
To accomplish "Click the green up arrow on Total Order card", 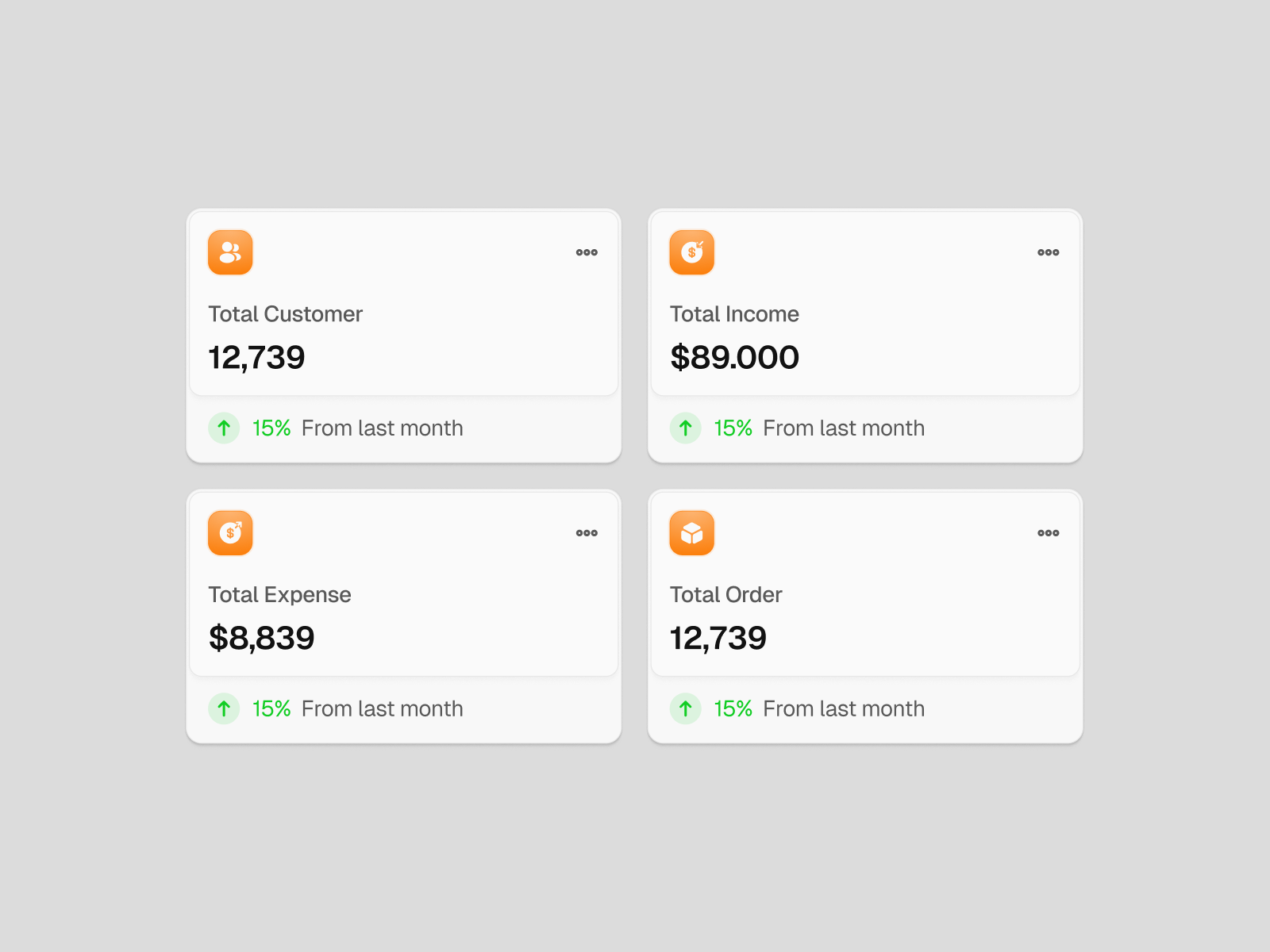I will [686, 708].
